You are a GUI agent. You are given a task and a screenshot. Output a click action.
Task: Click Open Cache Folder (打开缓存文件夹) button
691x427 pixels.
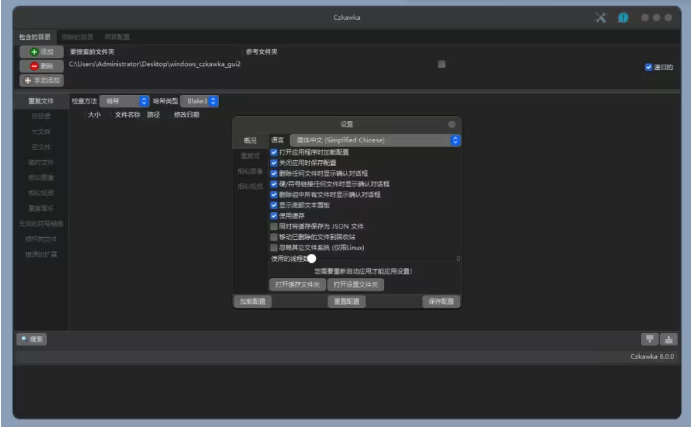point(297,285)
